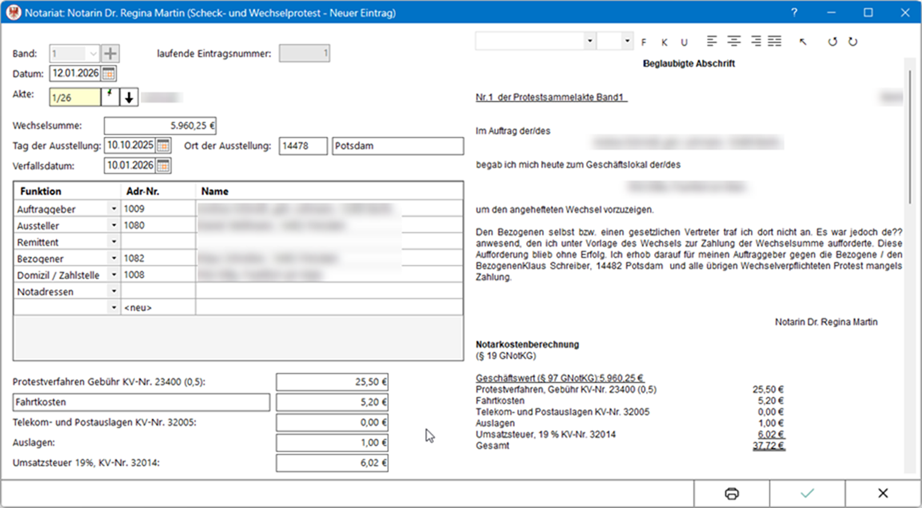Image resolution: width=922 pixels, height=508 pixels.
Task: Align text right in editor
Action: (755, 41)
